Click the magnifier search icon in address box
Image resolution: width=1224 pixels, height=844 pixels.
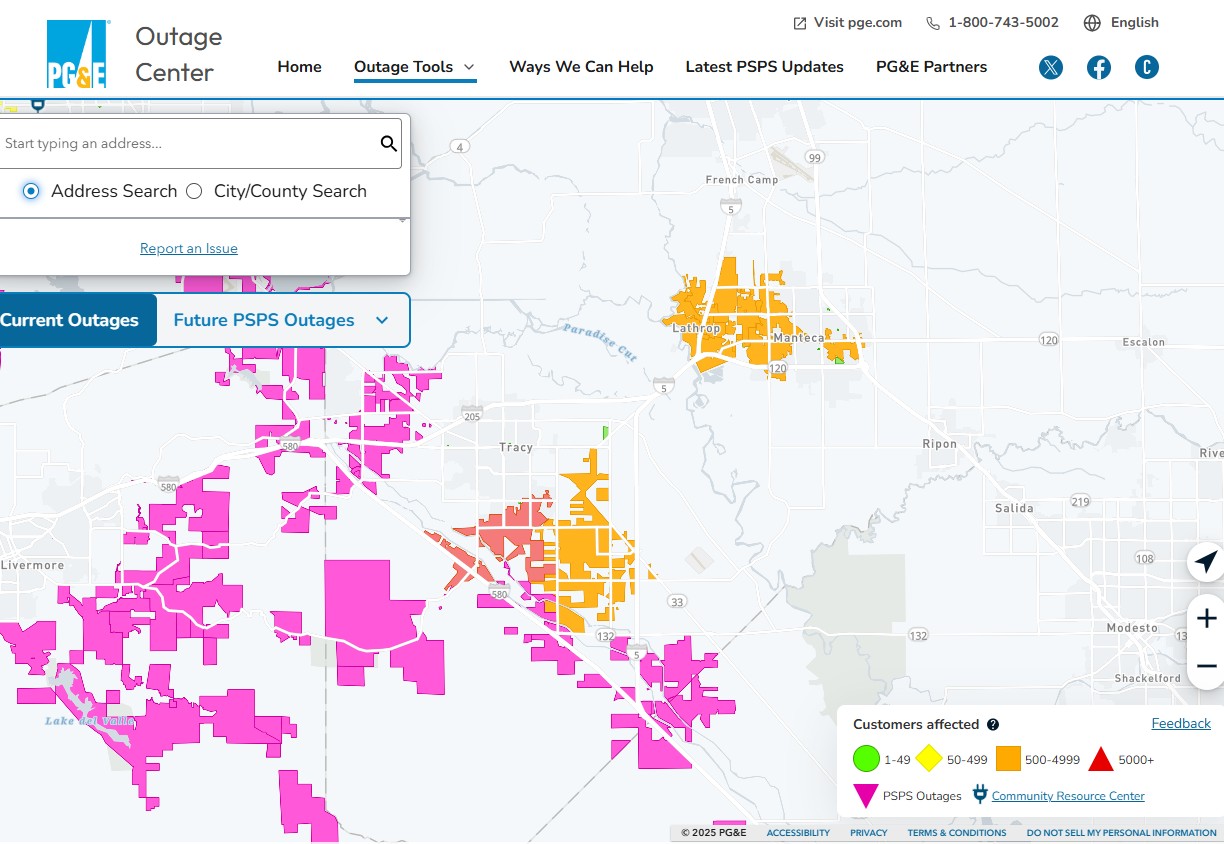[x=389, y=144]
